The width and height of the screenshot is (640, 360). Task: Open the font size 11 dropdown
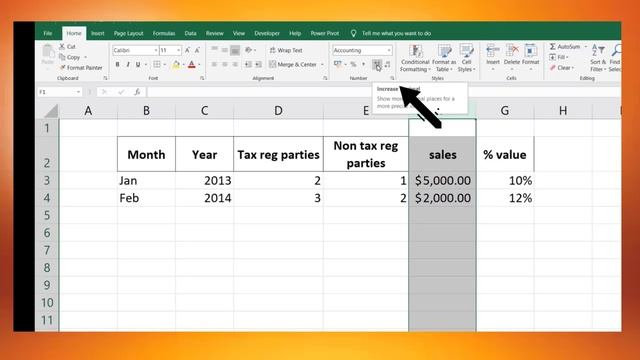tap(178, 50)
